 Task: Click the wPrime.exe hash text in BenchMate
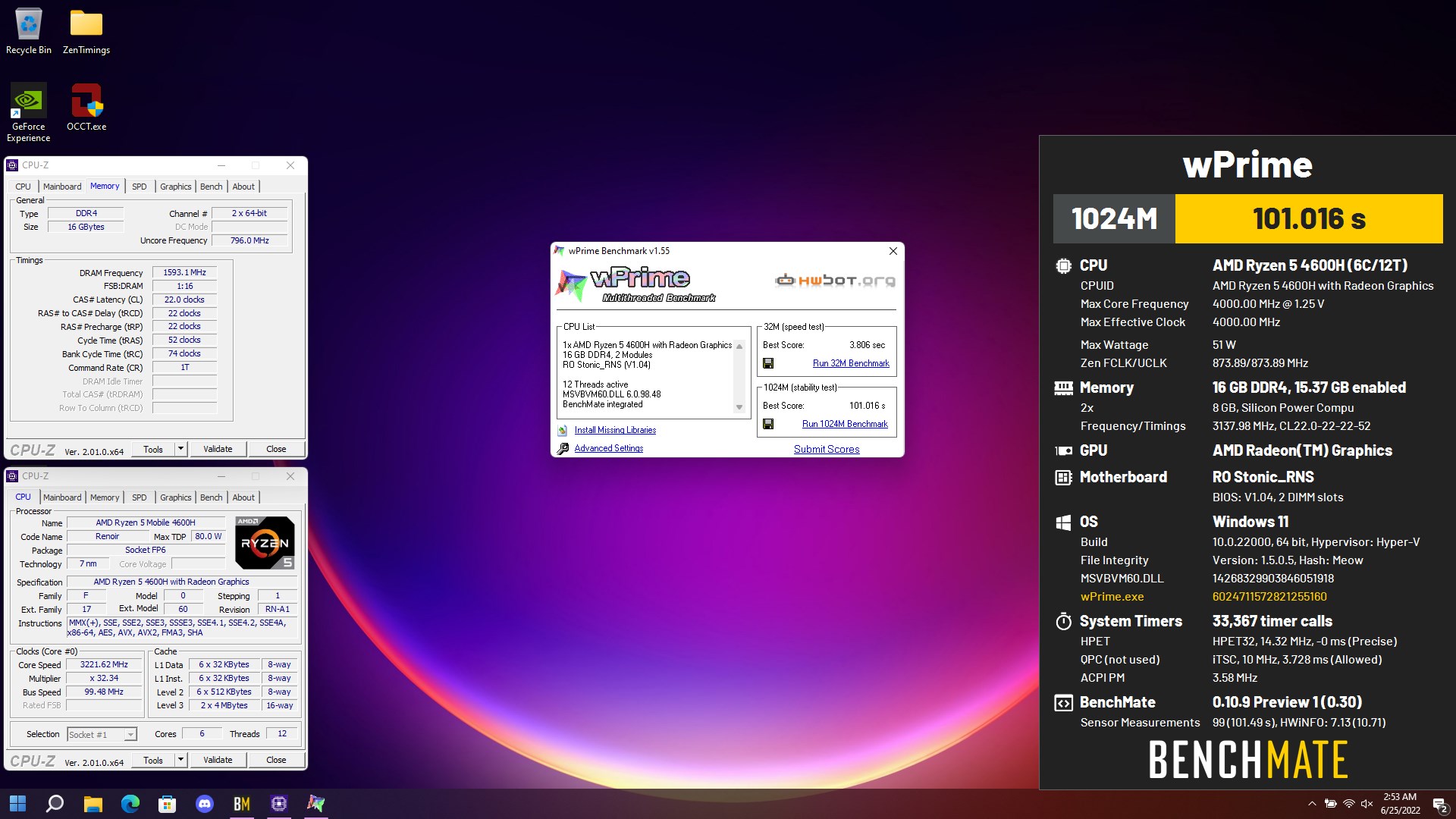click(1269, 597)
